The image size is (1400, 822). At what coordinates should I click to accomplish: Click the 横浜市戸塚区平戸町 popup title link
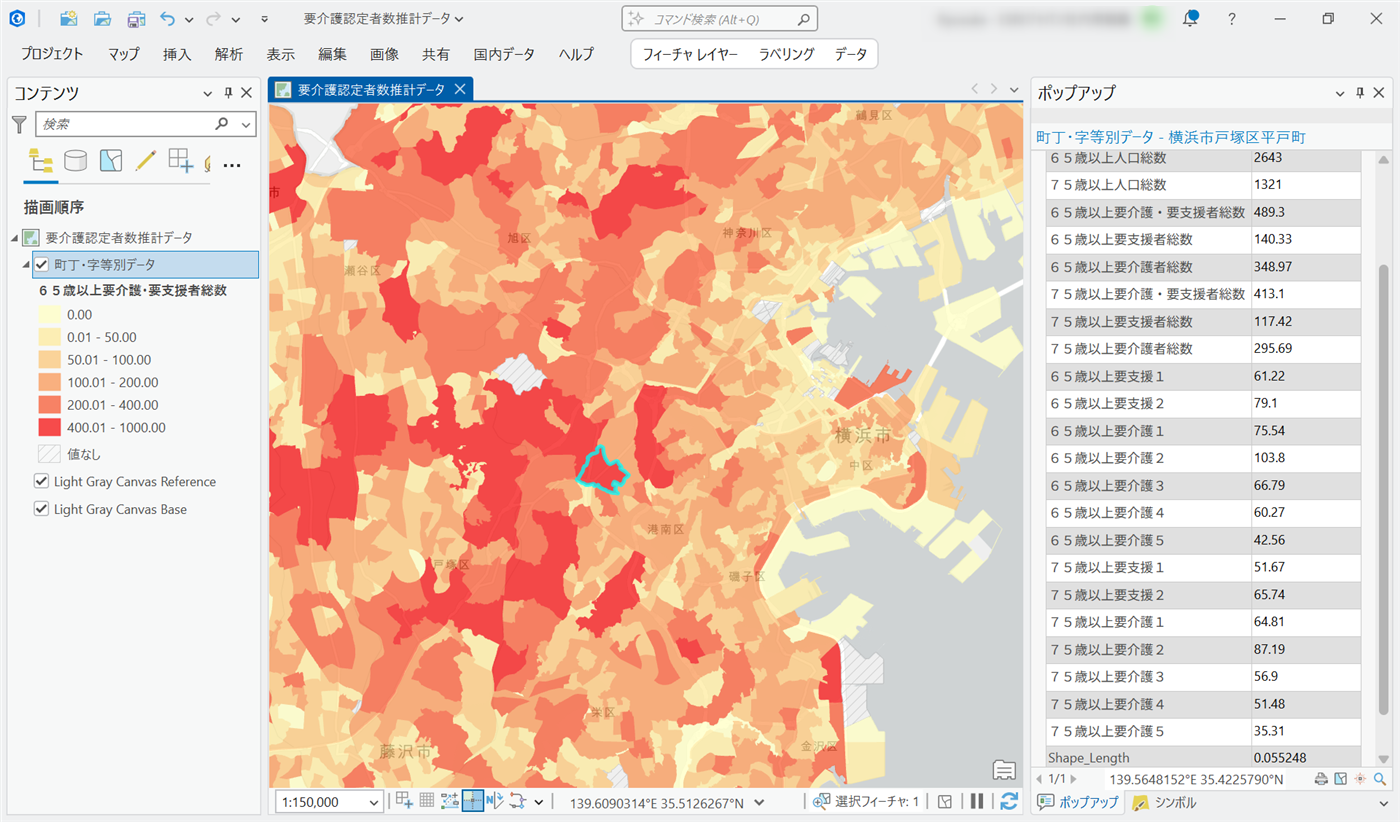(x=1170, y=137)
